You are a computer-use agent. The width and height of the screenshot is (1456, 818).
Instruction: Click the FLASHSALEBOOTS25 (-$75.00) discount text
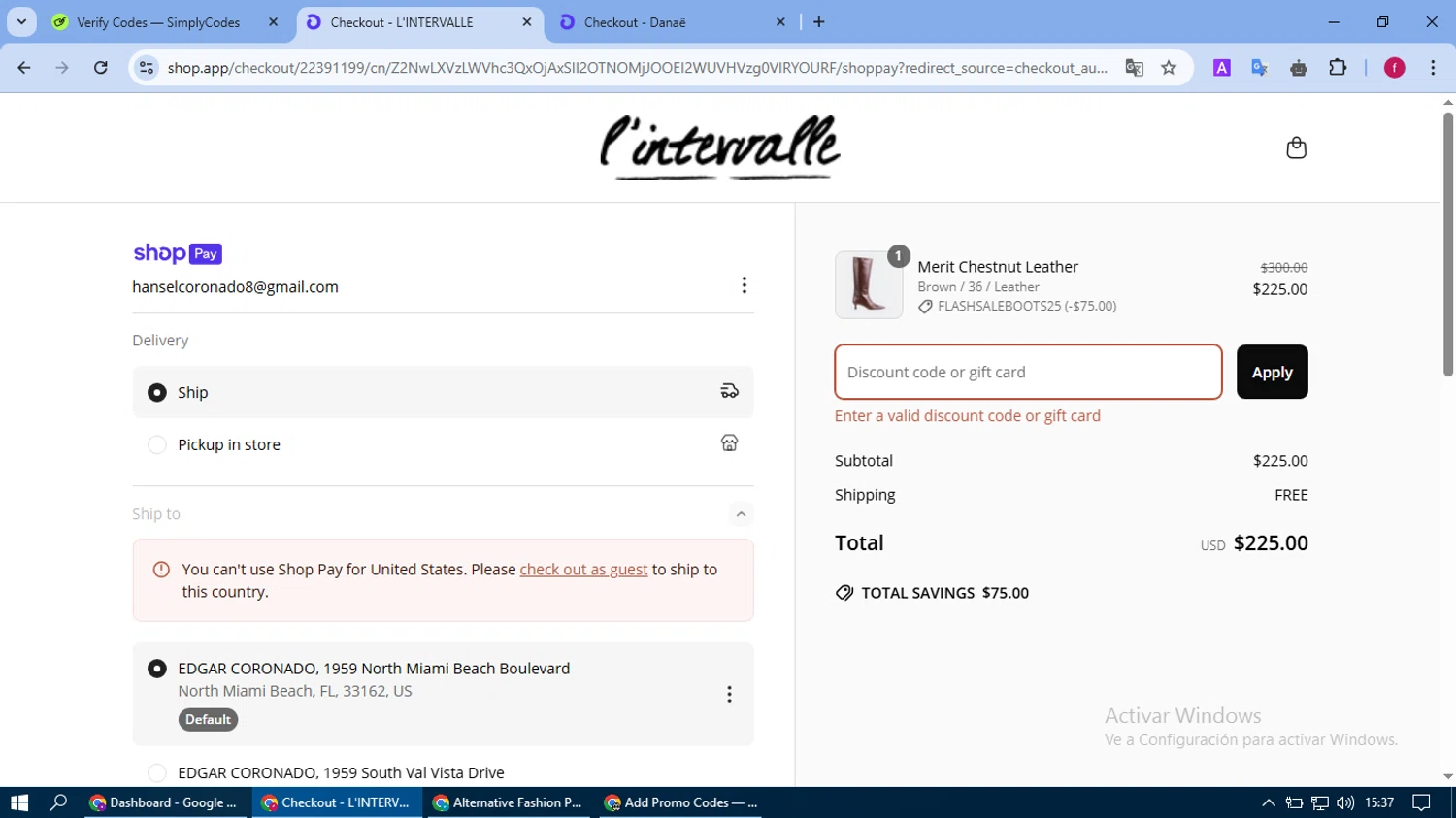click(x=1027, y=307)
